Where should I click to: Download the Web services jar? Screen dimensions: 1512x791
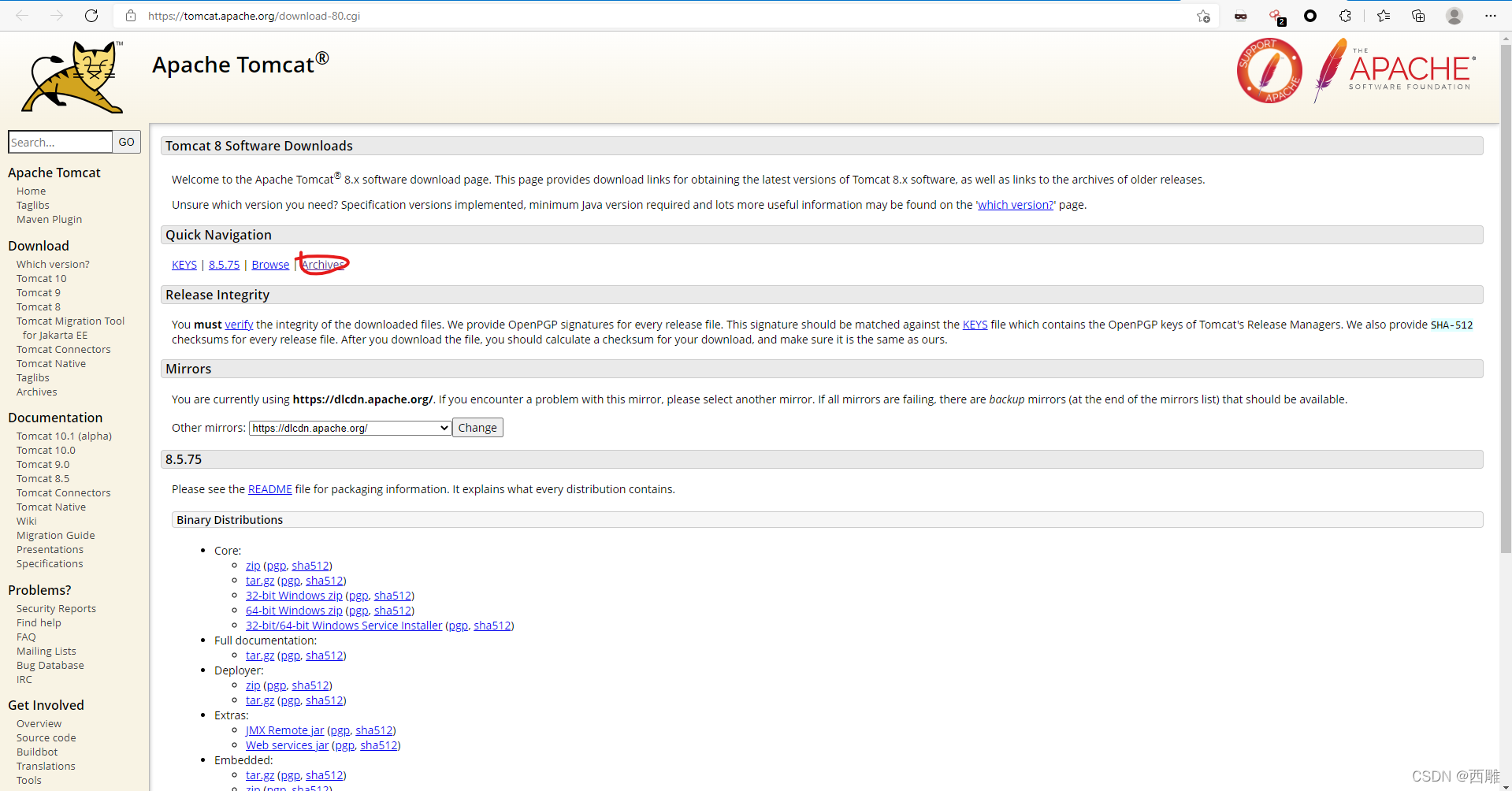[287, 745]
